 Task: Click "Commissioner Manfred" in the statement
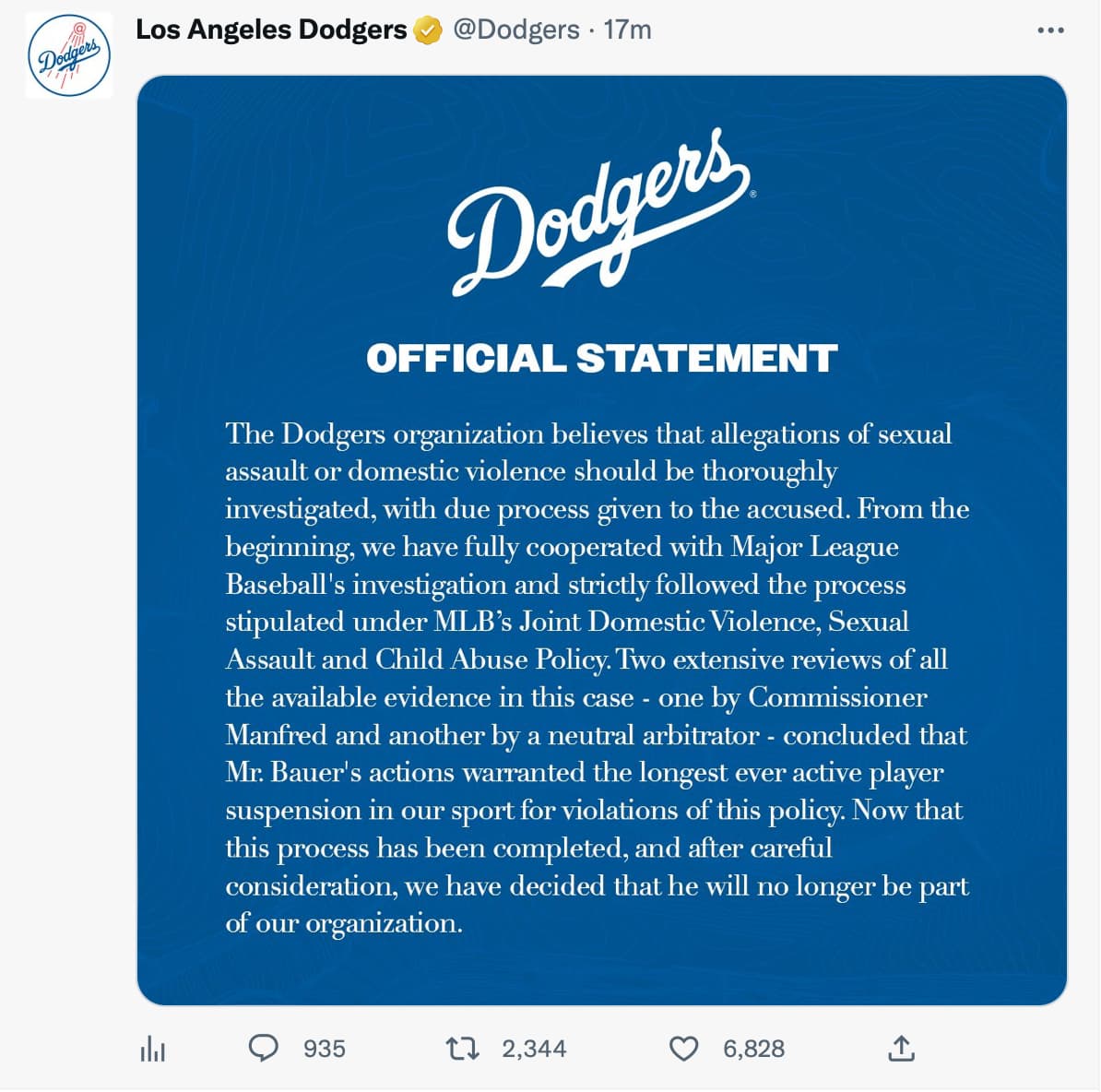836,698
